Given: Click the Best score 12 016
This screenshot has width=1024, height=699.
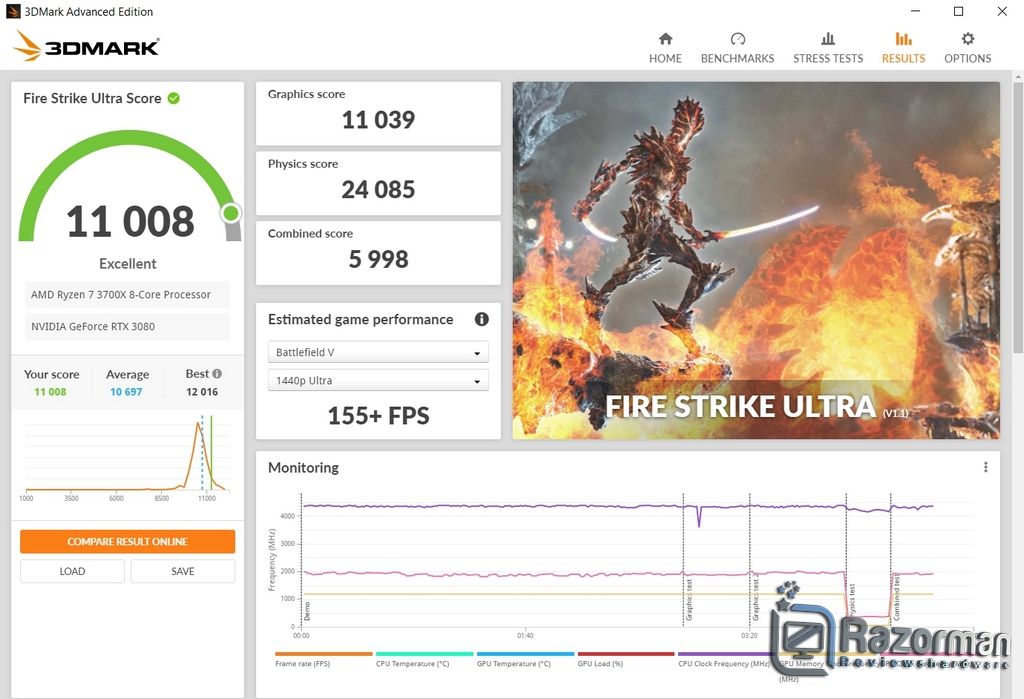Looking at the screenshot, I should 202,392.
